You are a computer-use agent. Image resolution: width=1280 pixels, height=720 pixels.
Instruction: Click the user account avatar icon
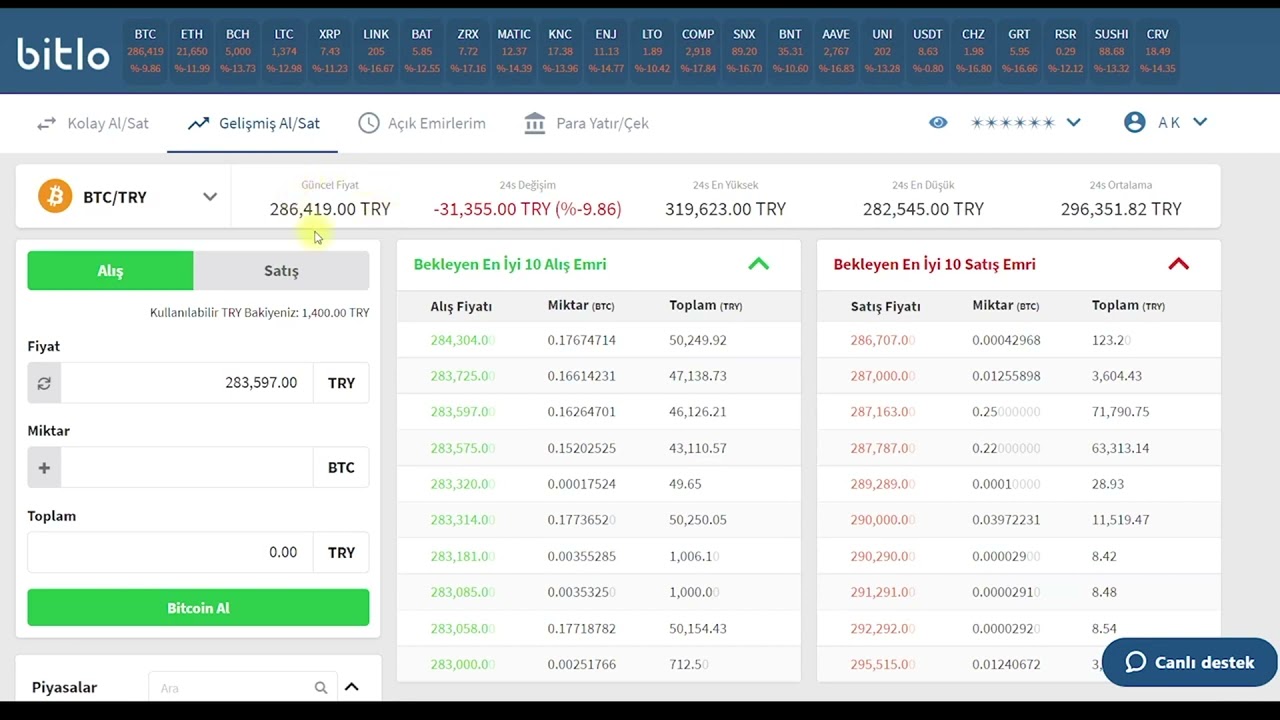coord(1134,122)
